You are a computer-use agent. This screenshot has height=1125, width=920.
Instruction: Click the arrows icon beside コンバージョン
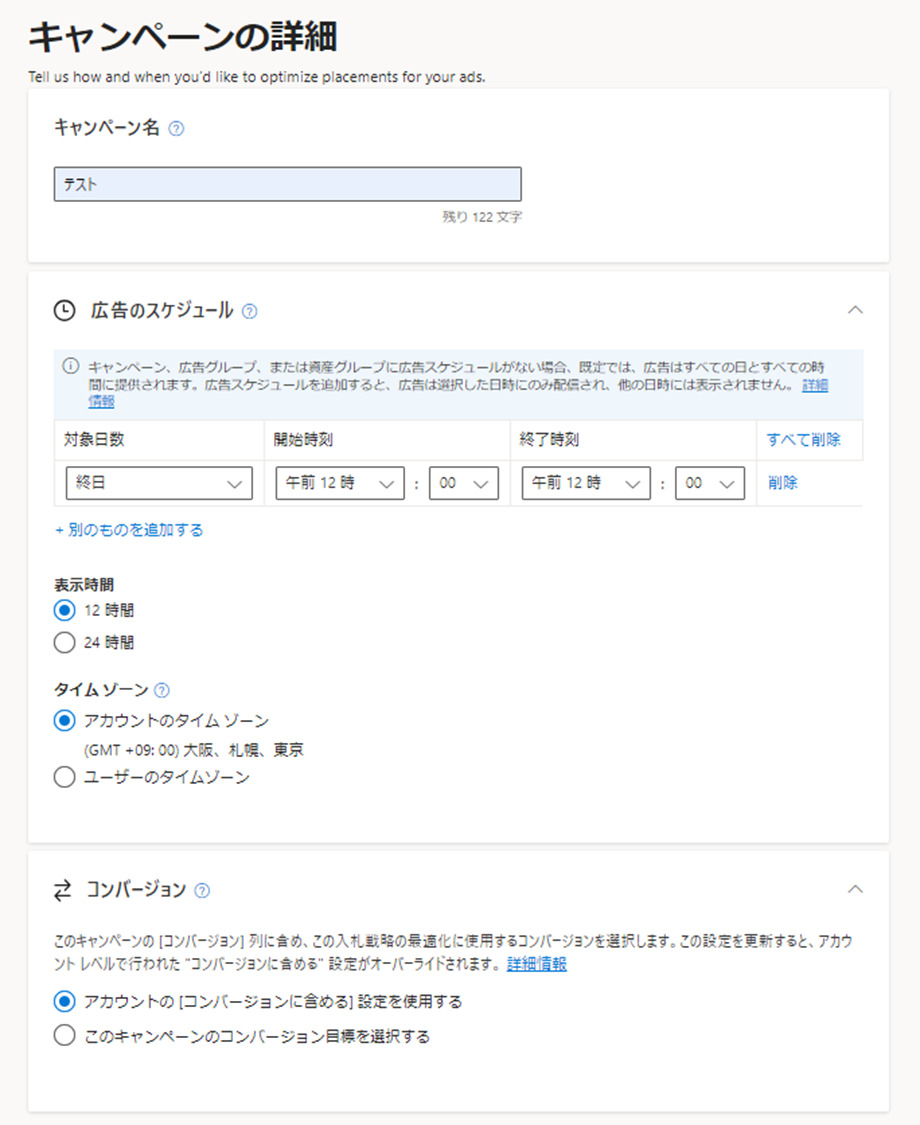(x=64, y=890)
